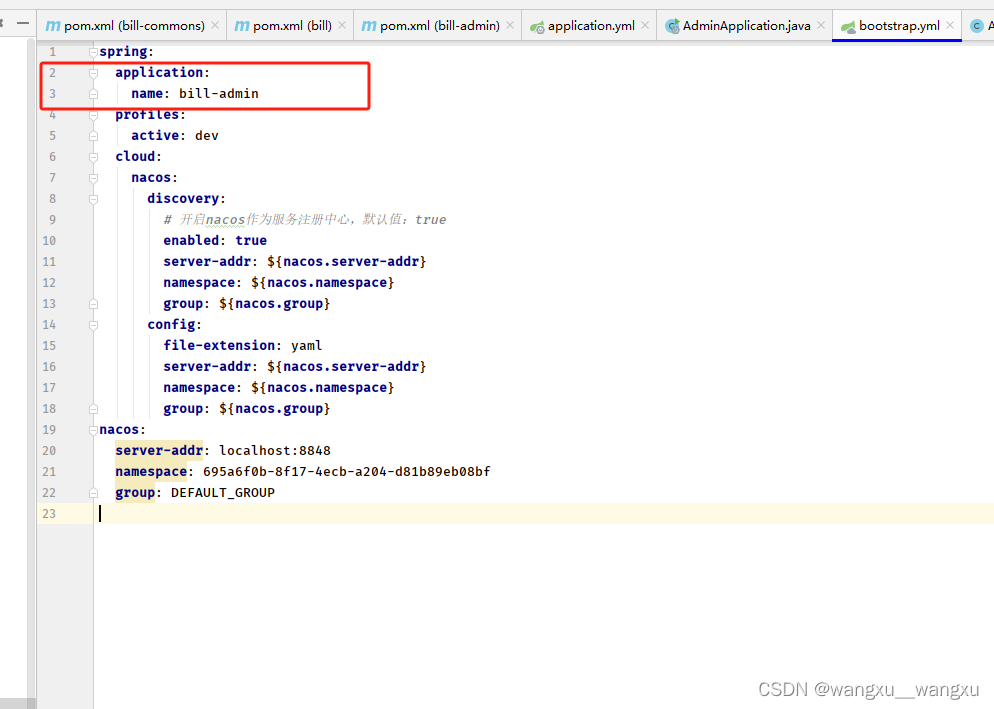Click the value bill-admin on line 3
Viewport: 994px width, 709px height.
pos(219,94)
